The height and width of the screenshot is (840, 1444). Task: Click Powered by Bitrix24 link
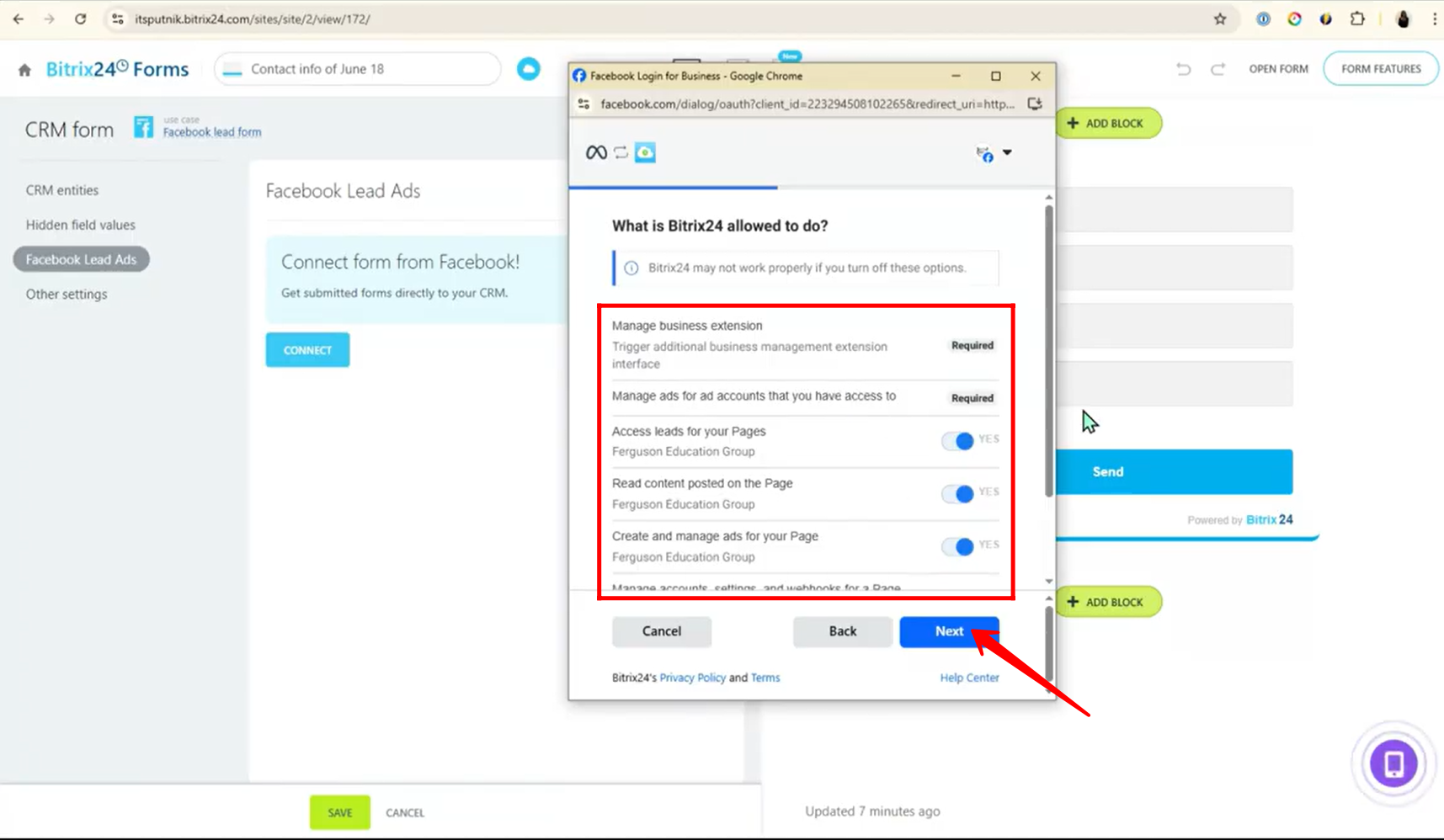coord(1240,520)
